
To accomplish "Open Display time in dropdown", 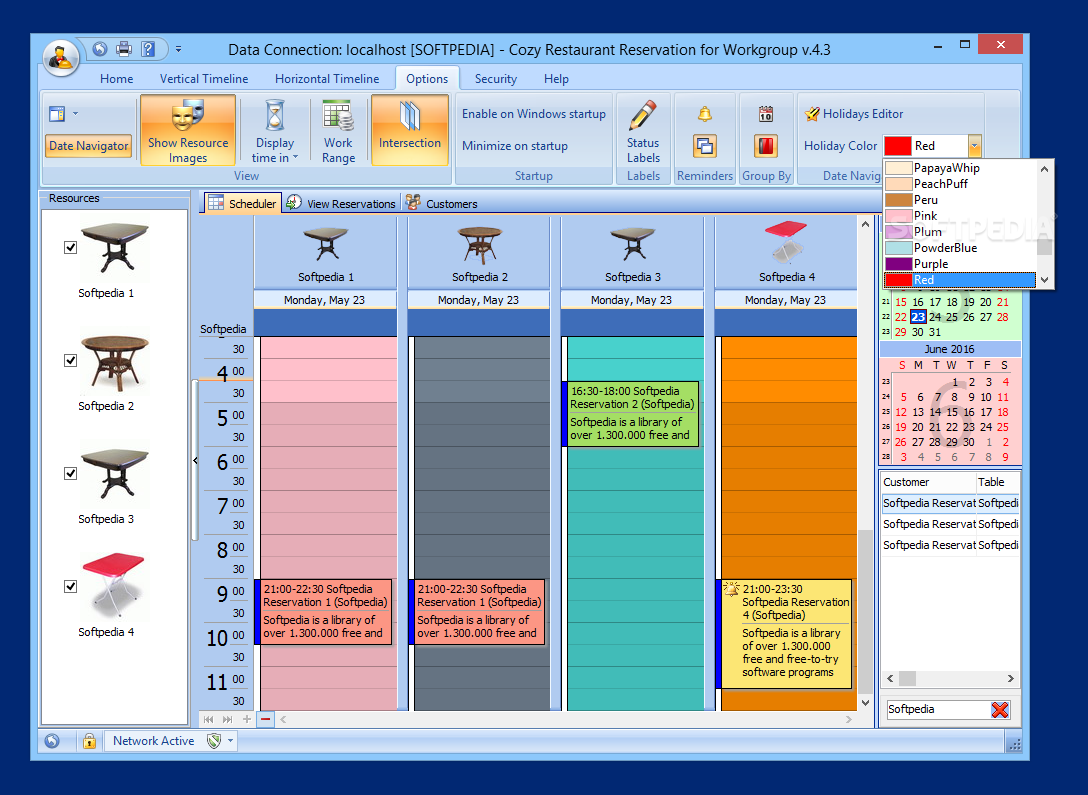I will pos(275,130).
